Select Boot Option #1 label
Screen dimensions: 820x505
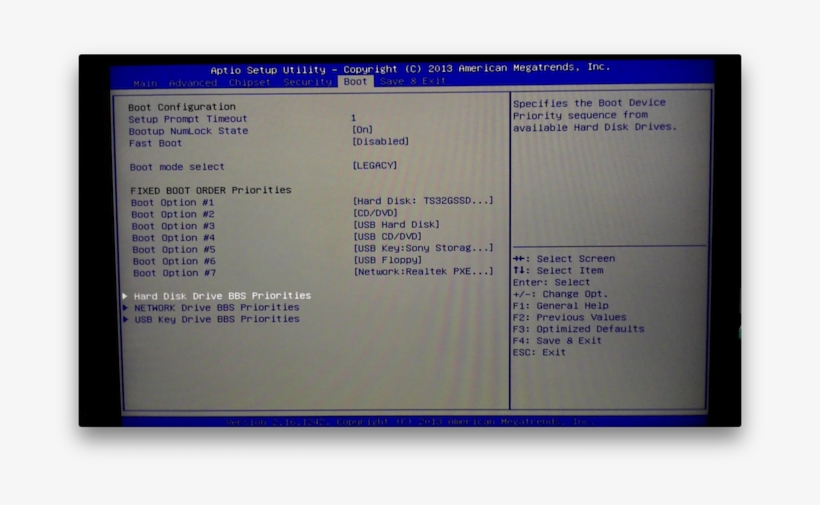(173, 202)
